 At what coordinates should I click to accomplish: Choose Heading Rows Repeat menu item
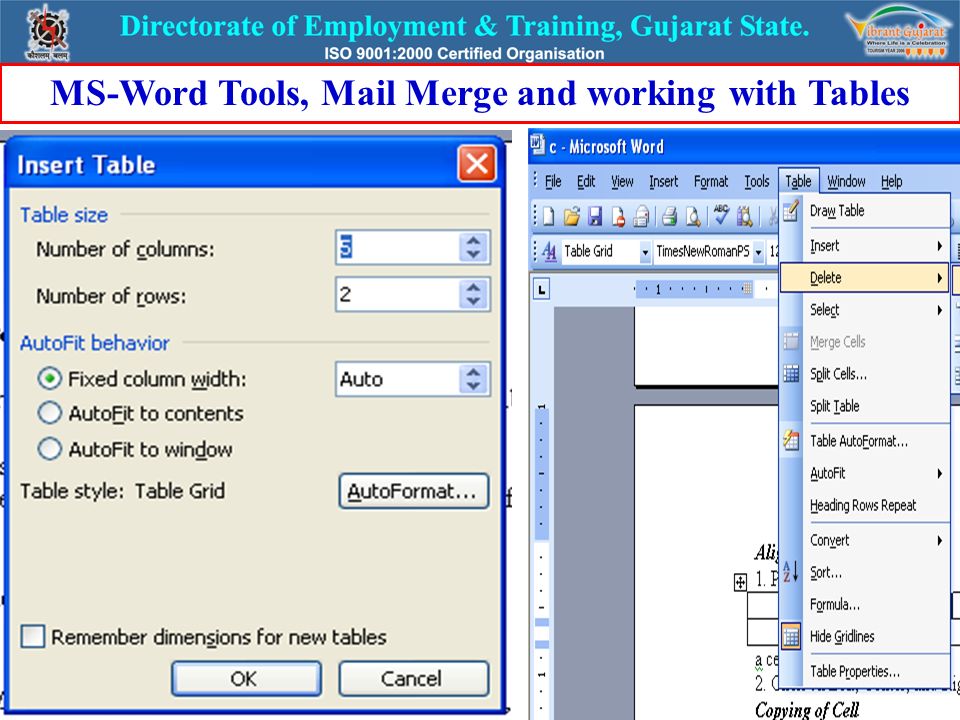(863, 505)
